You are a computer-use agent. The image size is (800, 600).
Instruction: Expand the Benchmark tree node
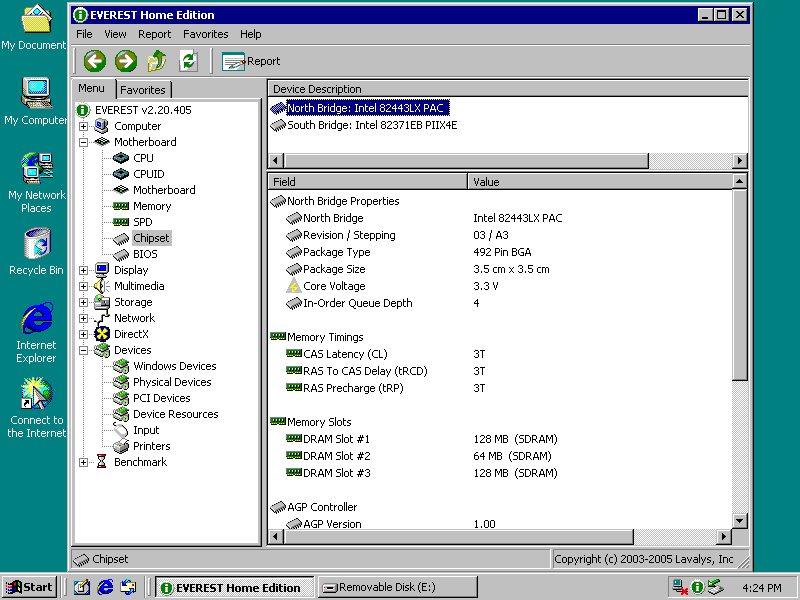84,462
